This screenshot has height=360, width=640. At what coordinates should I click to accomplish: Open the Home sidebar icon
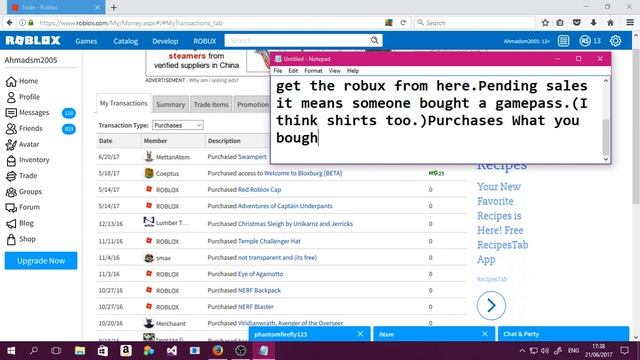pos(11,81)
